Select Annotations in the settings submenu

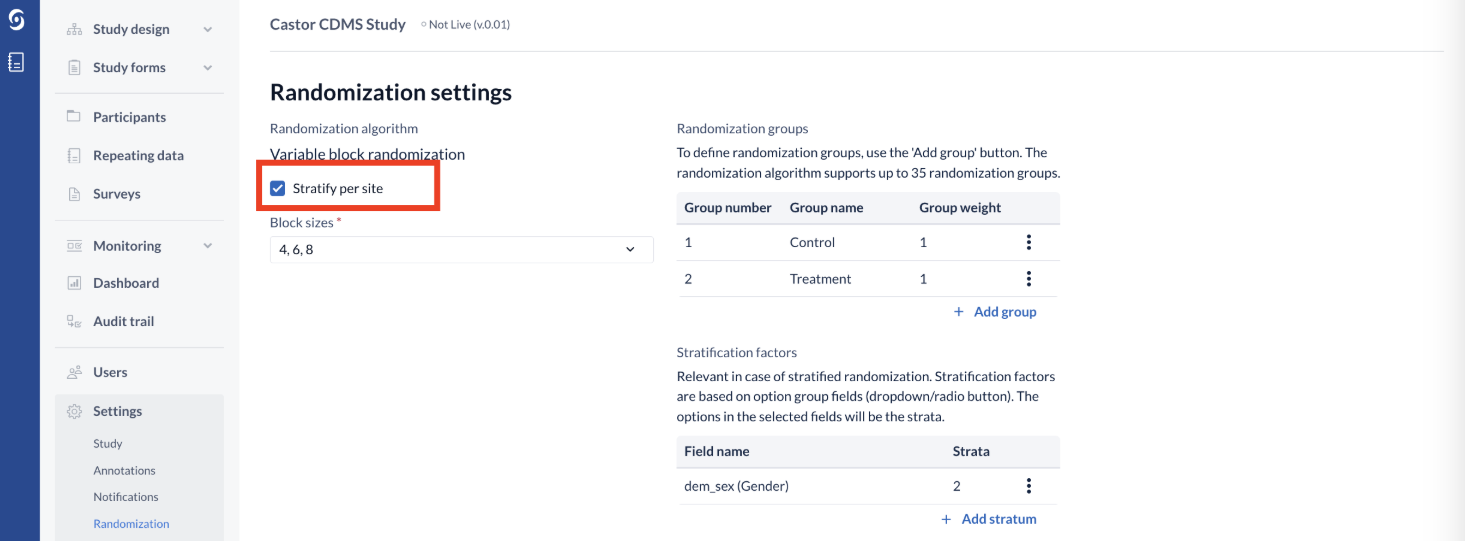coord(124,470)
